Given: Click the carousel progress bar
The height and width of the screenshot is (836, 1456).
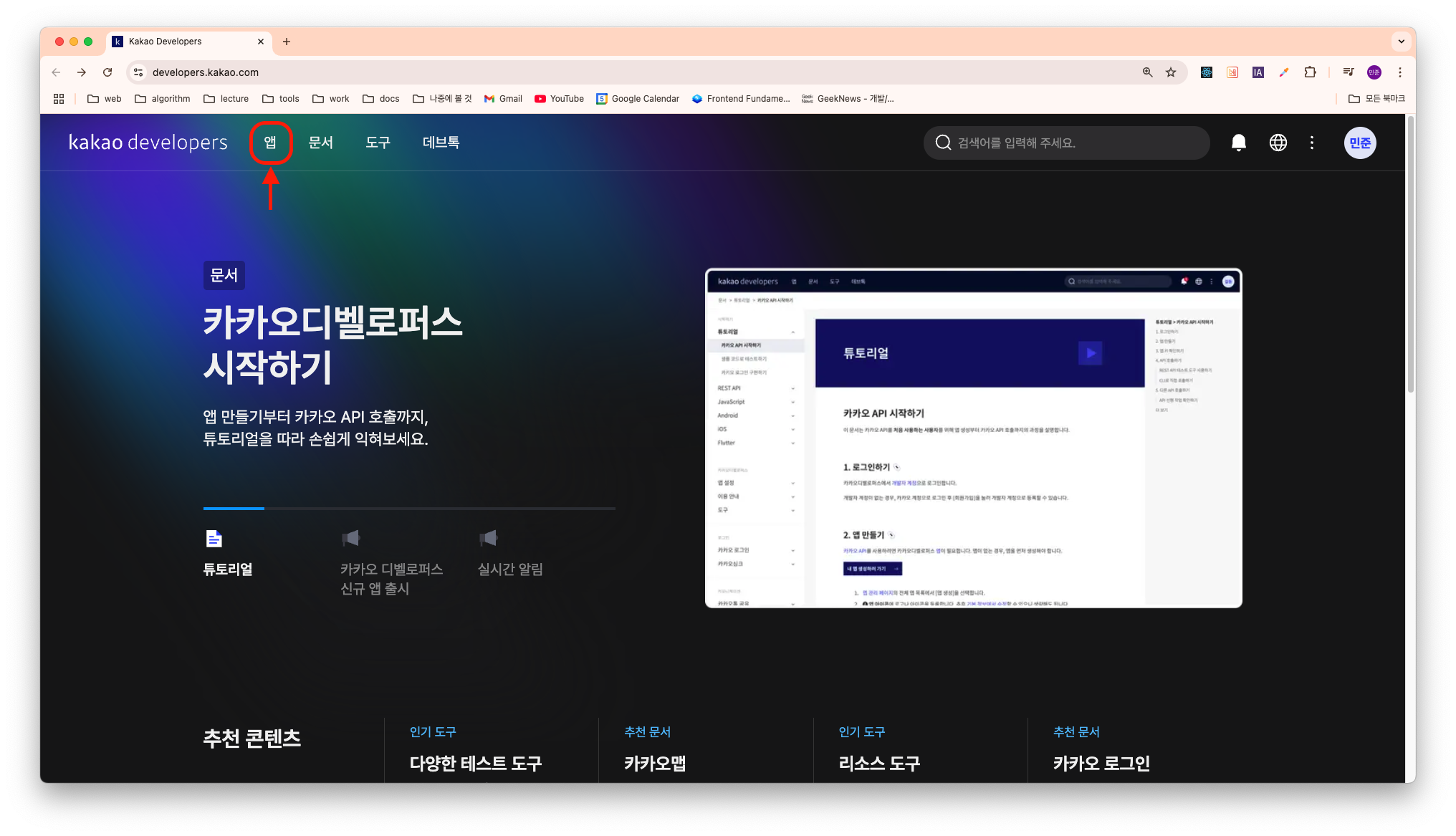Looking at the screenshot, I should (x=408, y=508).
